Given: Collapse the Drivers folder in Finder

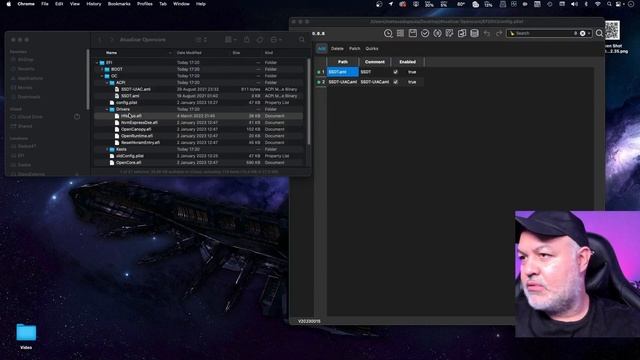Looking at the screenshot, I should (107, 109).
